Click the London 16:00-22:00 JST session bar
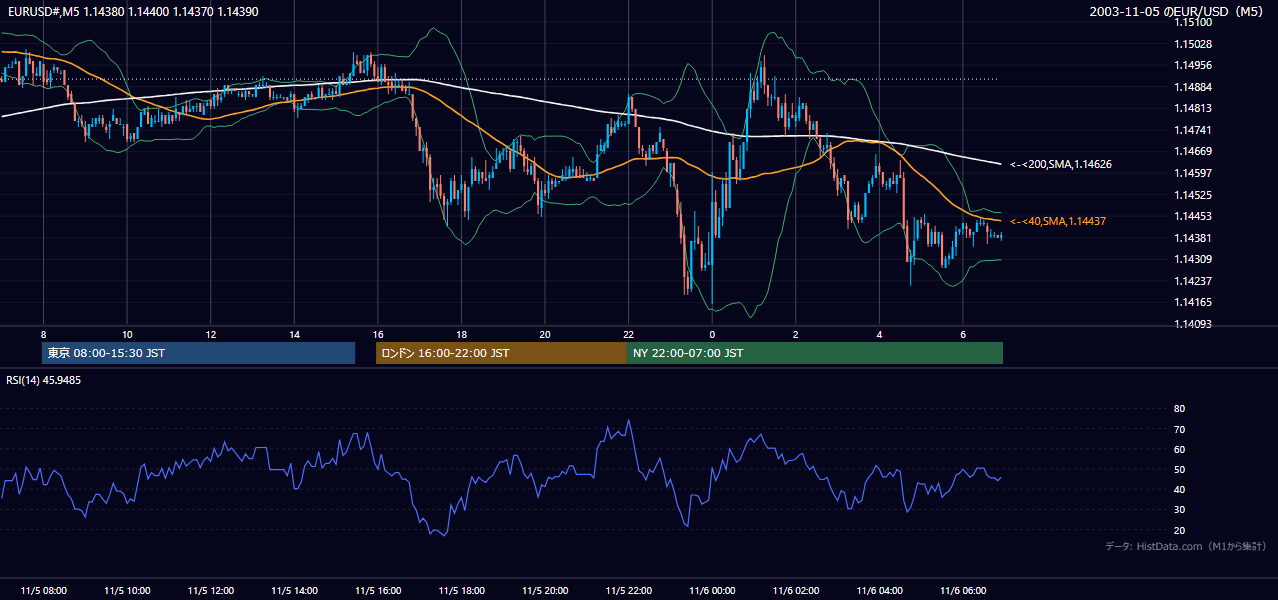The width and height of the screenshot is (1278, 600). pos(501,353)
